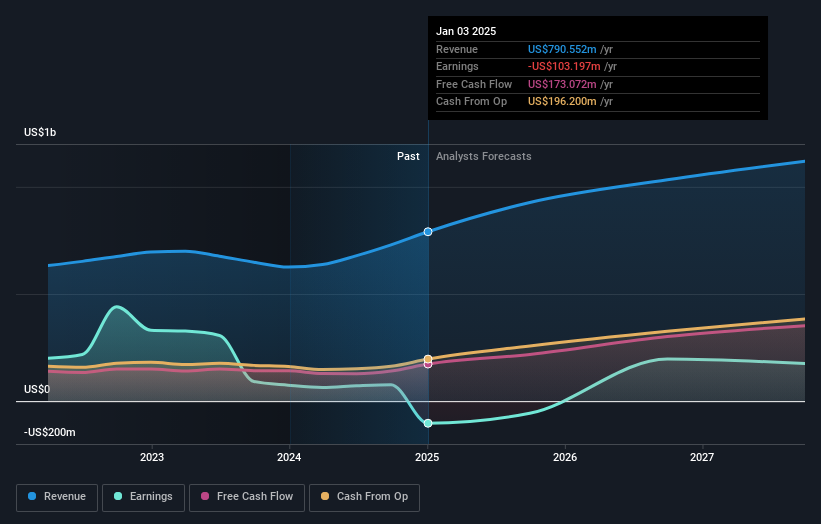Click the 2023 x-axis label
Image resolution: width=821 pixels, height=524 pixels.
pos(152,457)
